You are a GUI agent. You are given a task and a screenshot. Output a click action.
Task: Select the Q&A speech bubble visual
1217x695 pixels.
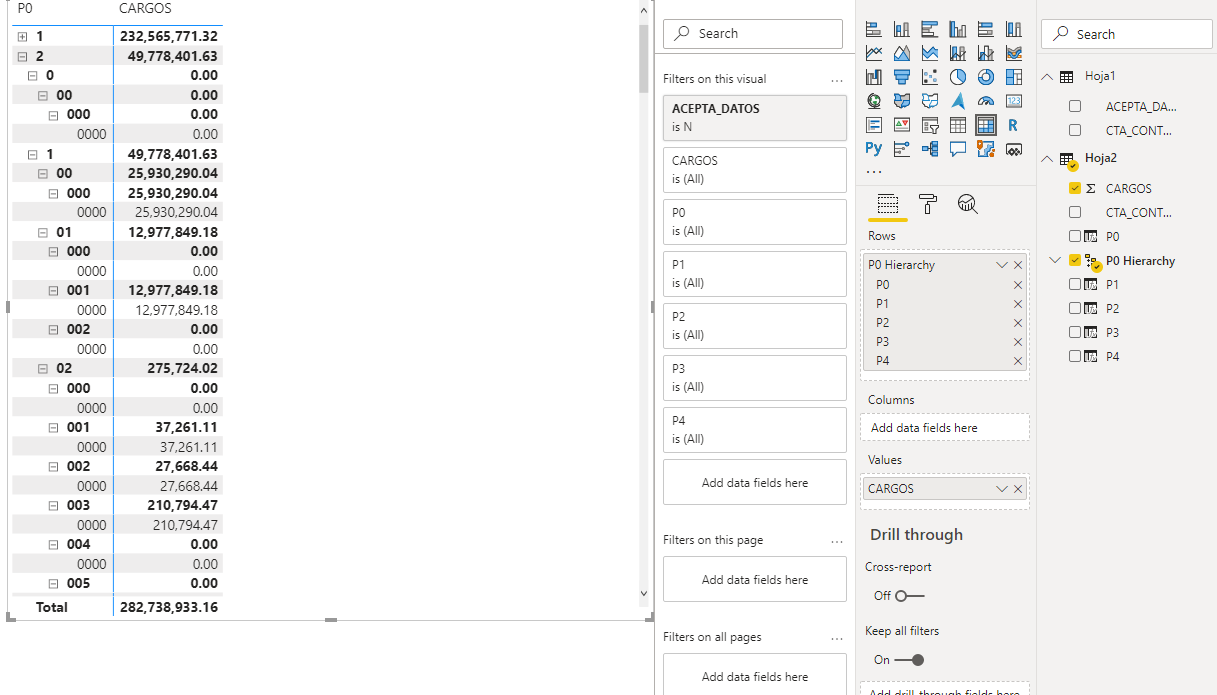[958, 149]
